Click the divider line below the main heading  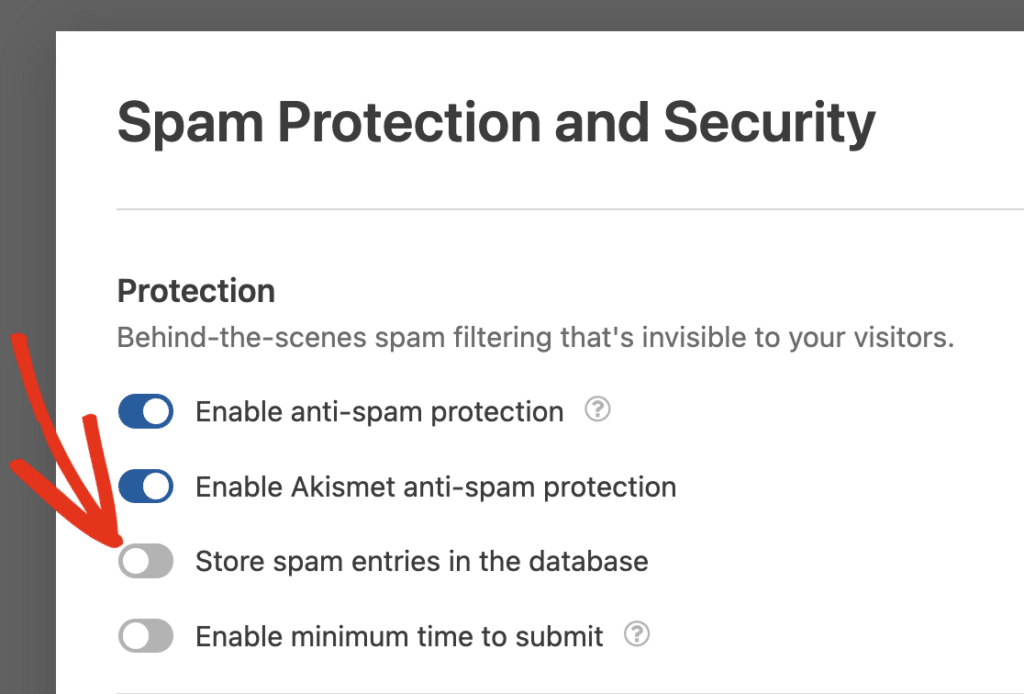(x=570, y=209)
